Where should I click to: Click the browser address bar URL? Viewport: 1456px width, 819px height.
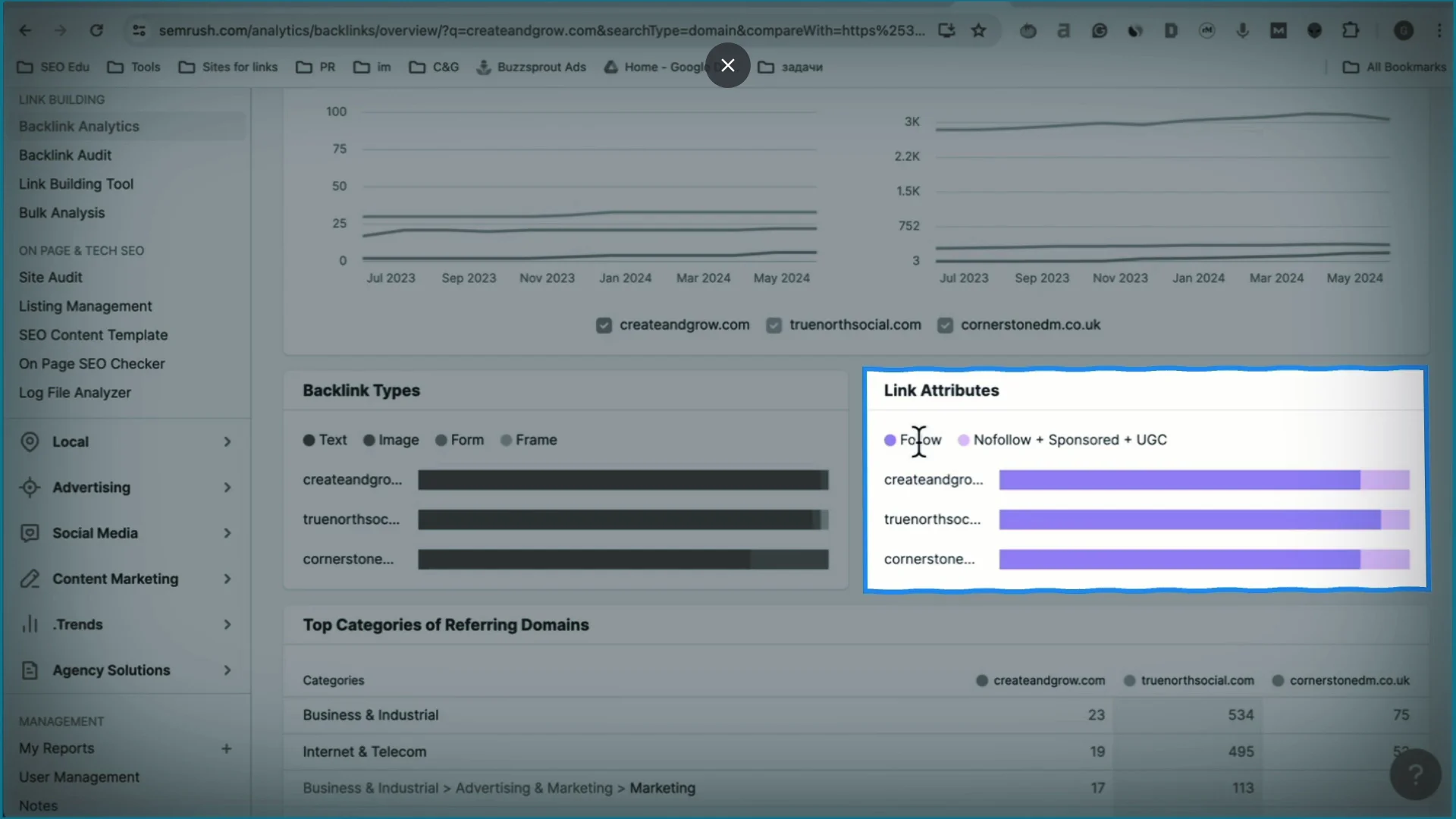click(541, 30)
